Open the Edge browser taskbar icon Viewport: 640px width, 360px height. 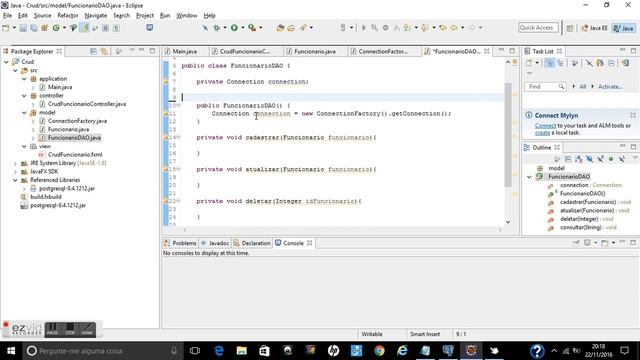click(x=219, y=351)
